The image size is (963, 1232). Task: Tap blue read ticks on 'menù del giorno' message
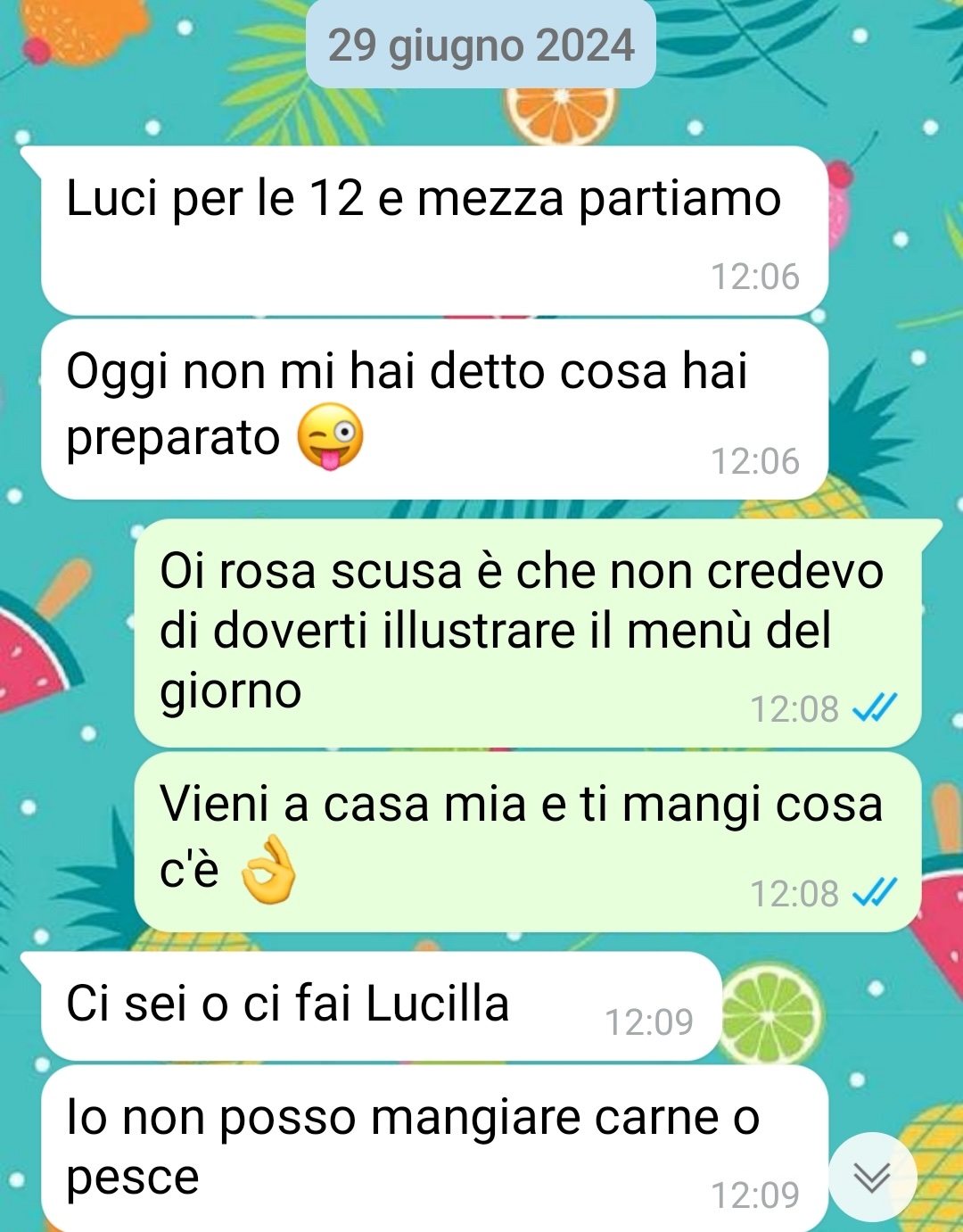874,709
